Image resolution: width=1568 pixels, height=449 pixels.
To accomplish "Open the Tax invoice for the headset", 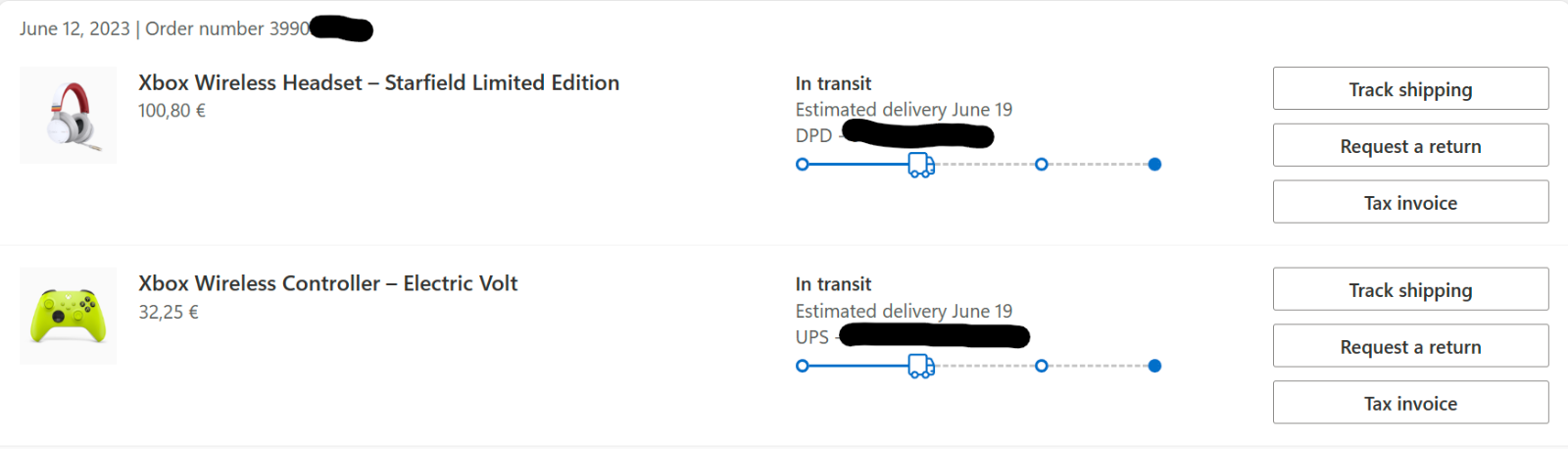I will click(1410, 202).
